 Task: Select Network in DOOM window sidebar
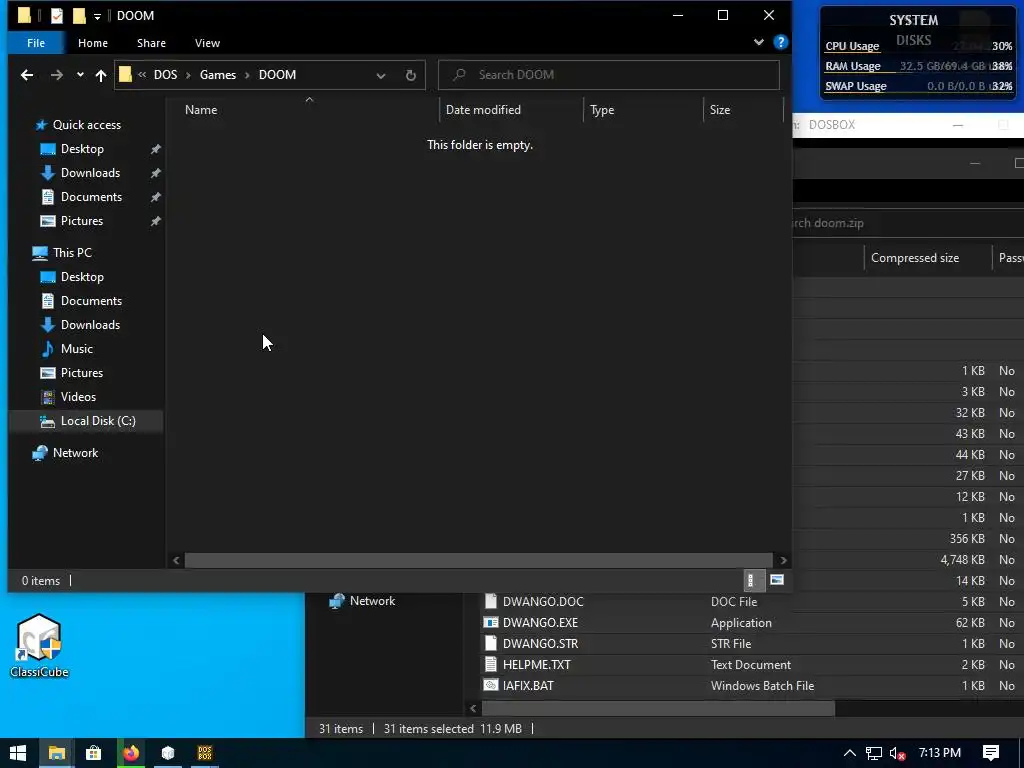pos(75,453)
